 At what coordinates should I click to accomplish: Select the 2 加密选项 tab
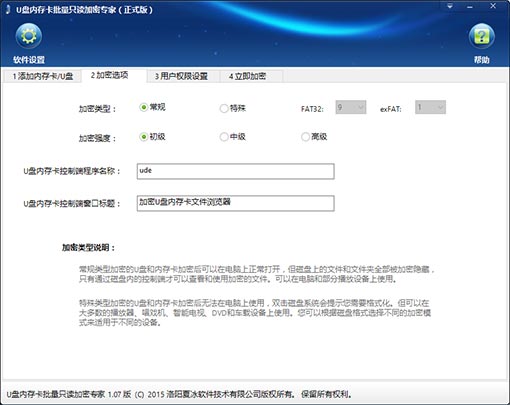[x=110, y=75]
